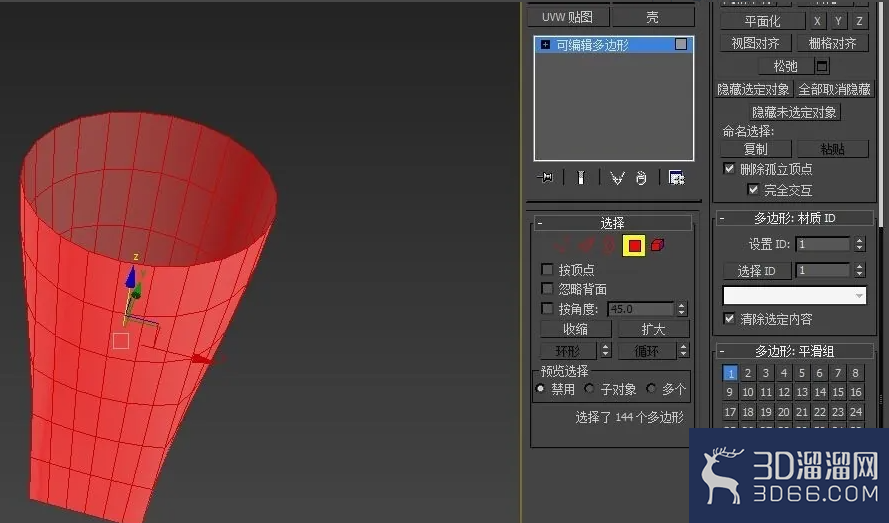
Task: Click the 按角度 45.0 value field
Action: pos(641,309)
